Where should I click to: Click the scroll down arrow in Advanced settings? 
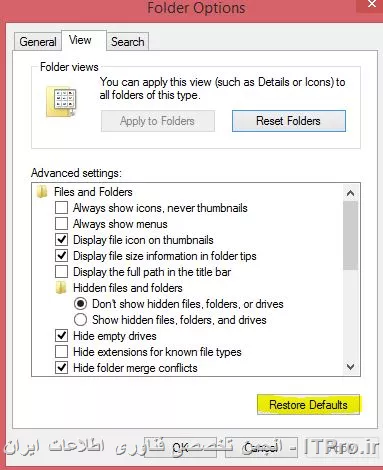coord(350,367)
